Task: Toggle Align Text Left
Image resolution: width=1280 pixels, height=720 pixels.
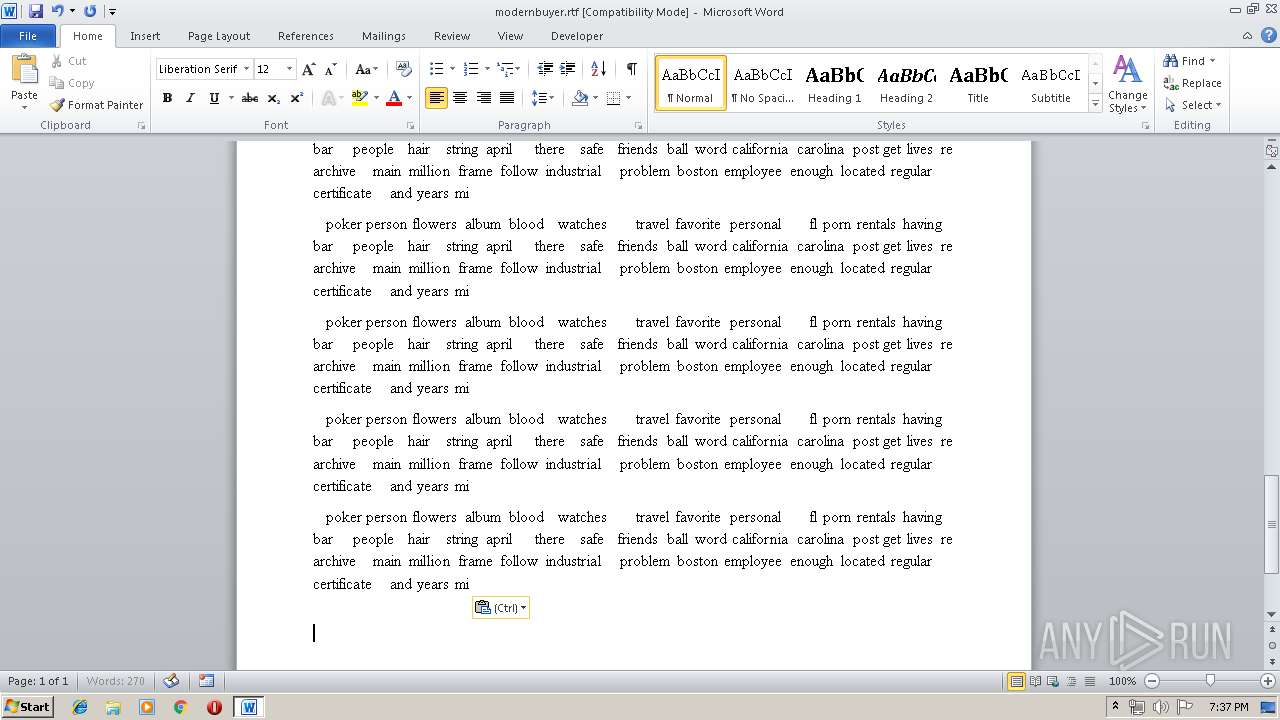Action: 436,98
